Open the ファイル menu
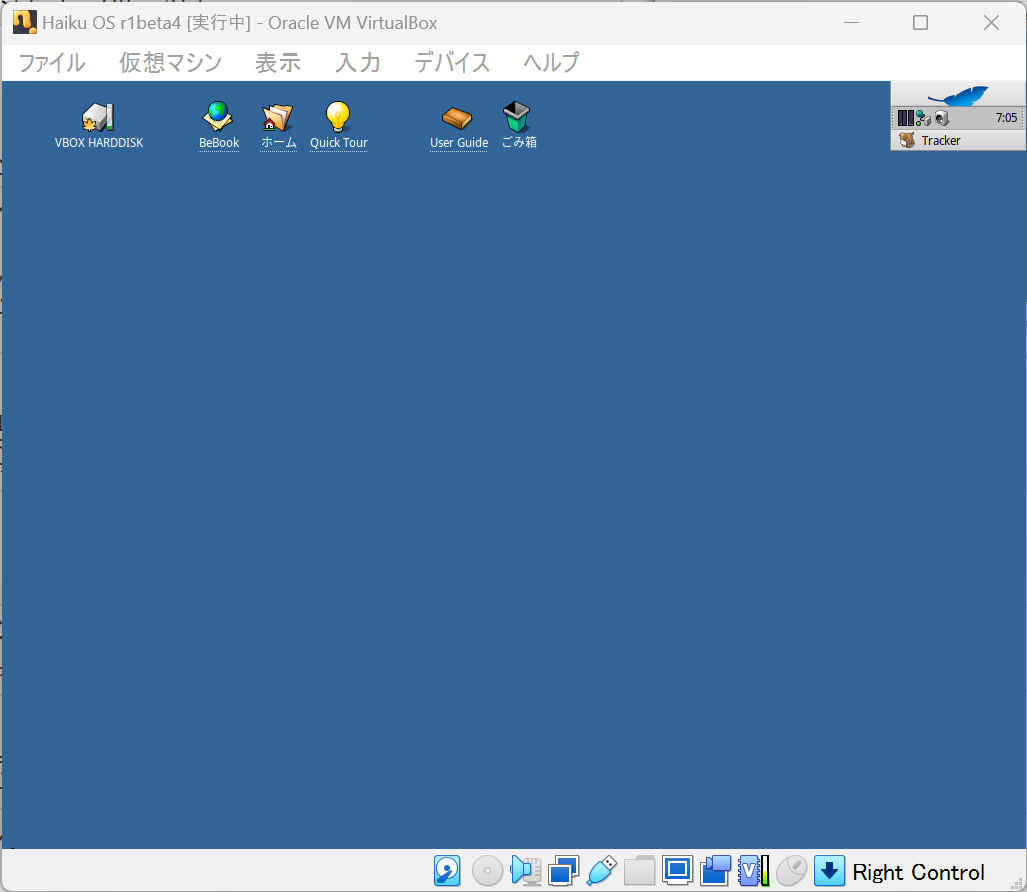Viewport: 1027px width, 892px height. coord(52,63)
